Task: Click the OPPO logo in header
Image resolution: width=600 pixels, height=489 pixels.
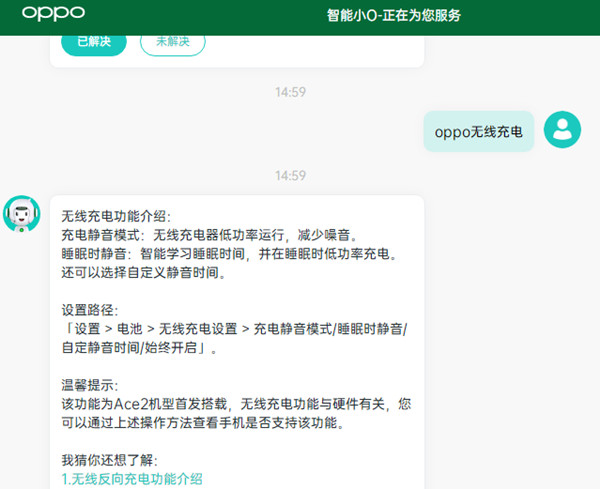Action: click(53, 13)
